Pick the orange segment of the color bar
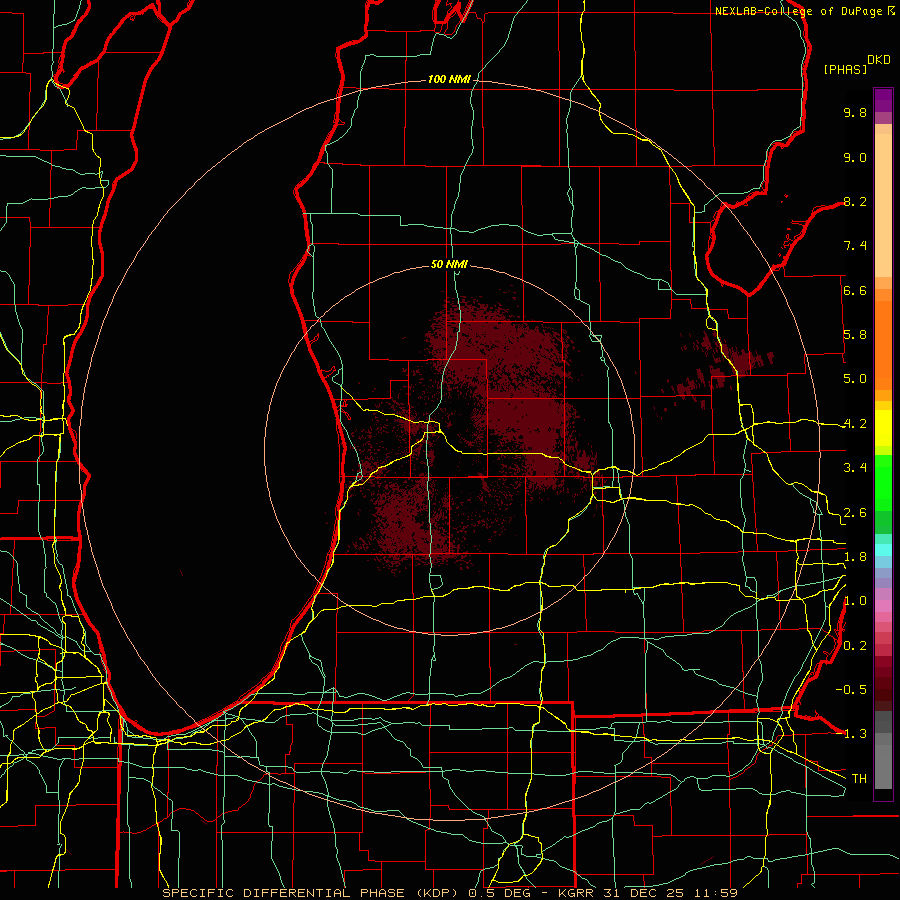 (883, 345)
